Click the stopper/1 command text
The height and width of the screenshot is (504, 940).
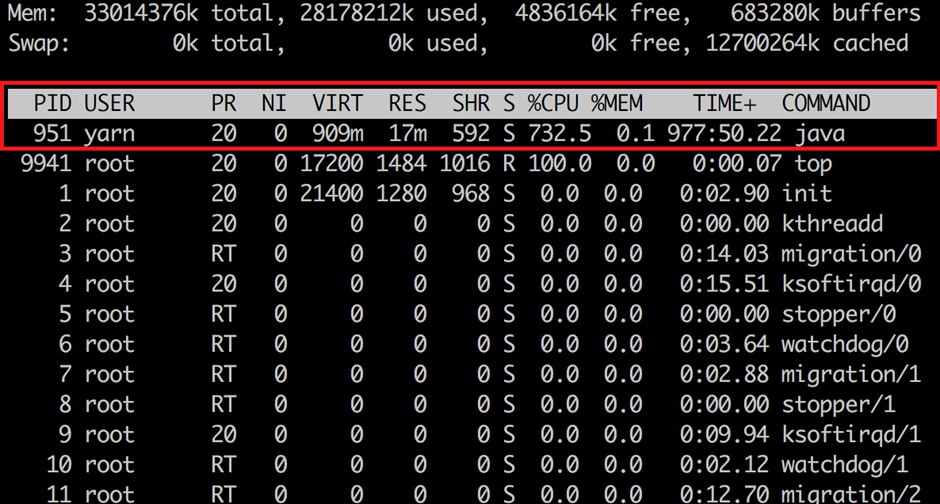839,405
